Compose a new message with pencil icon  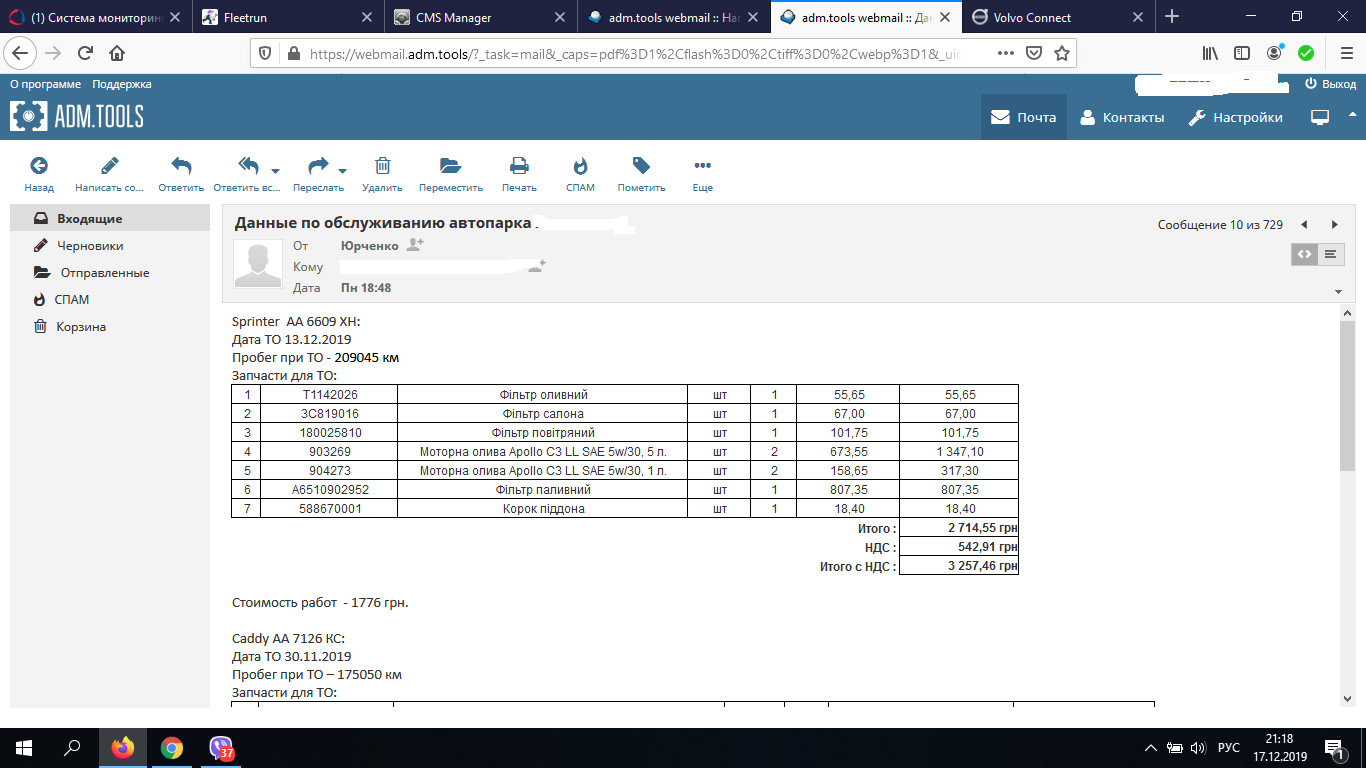click(x=109, y=166)
